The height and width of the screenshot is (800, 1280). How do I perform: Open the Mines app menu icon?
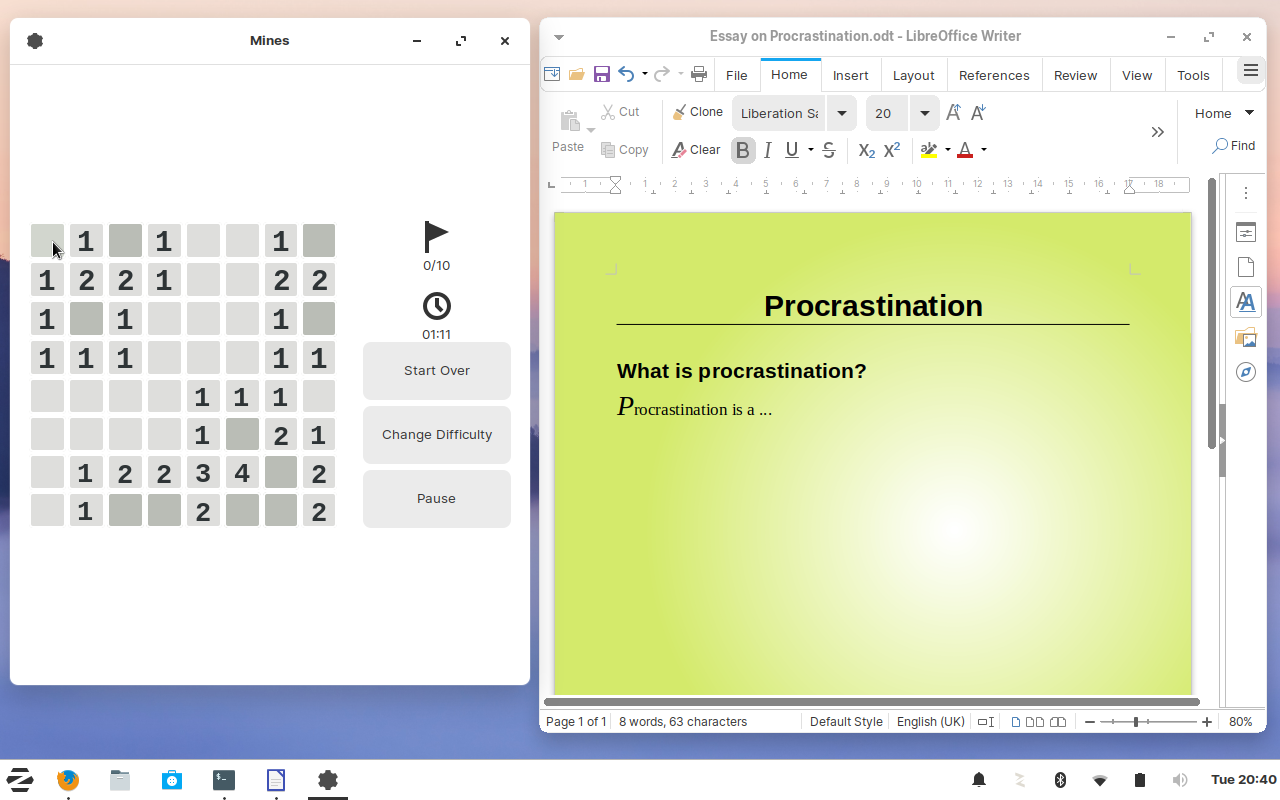[36, 41]
